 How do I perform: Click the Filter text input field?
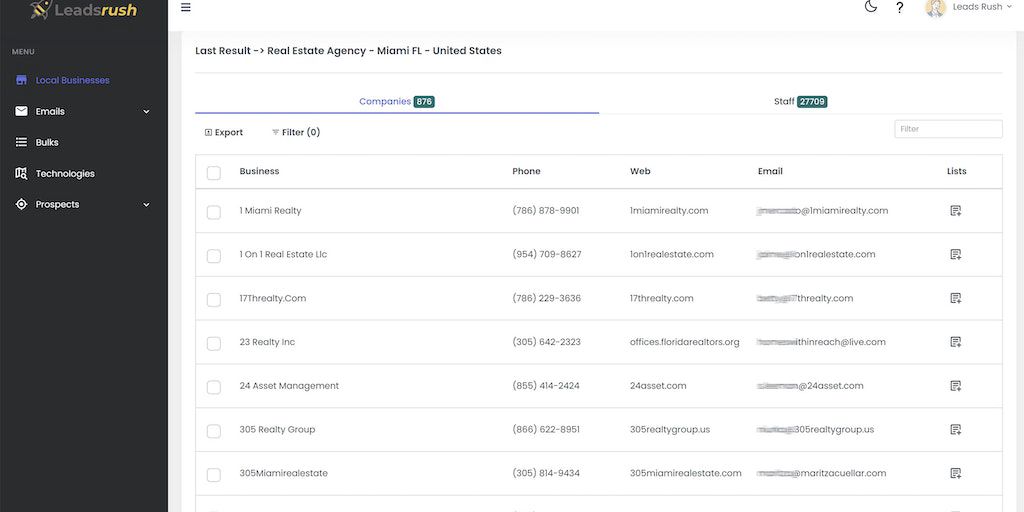(947, 129)
